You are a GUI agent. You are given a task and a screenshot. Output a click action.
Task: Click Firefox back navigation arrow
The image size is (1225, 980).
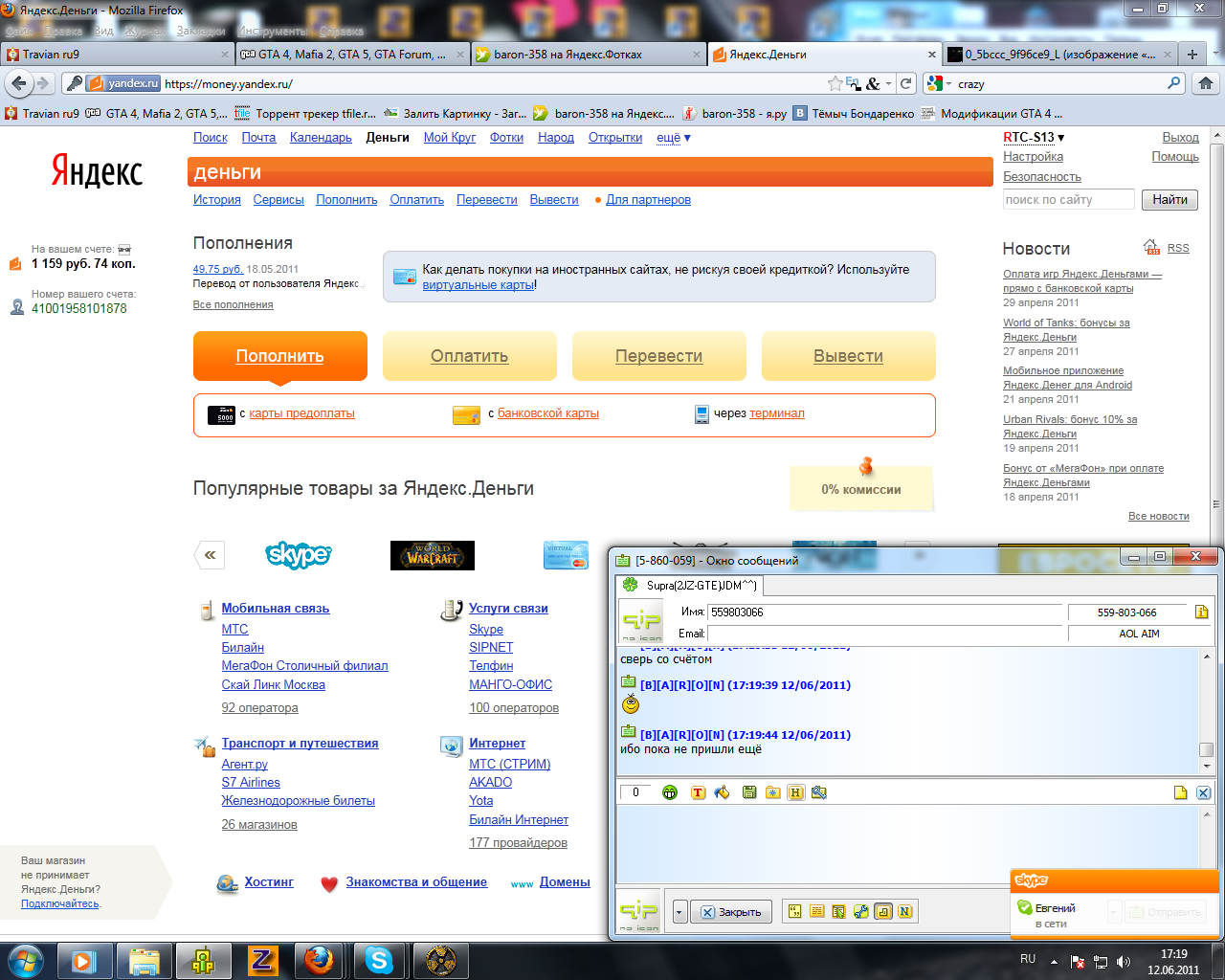pyautogui.click(x=19, y=83)
